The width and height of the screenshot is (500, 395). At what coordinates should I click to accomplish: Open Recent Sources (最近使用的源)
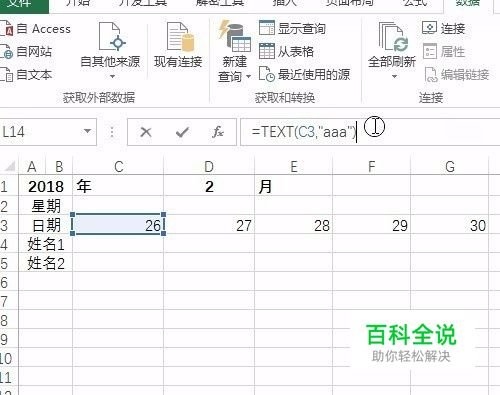click(x=304, y=74)
